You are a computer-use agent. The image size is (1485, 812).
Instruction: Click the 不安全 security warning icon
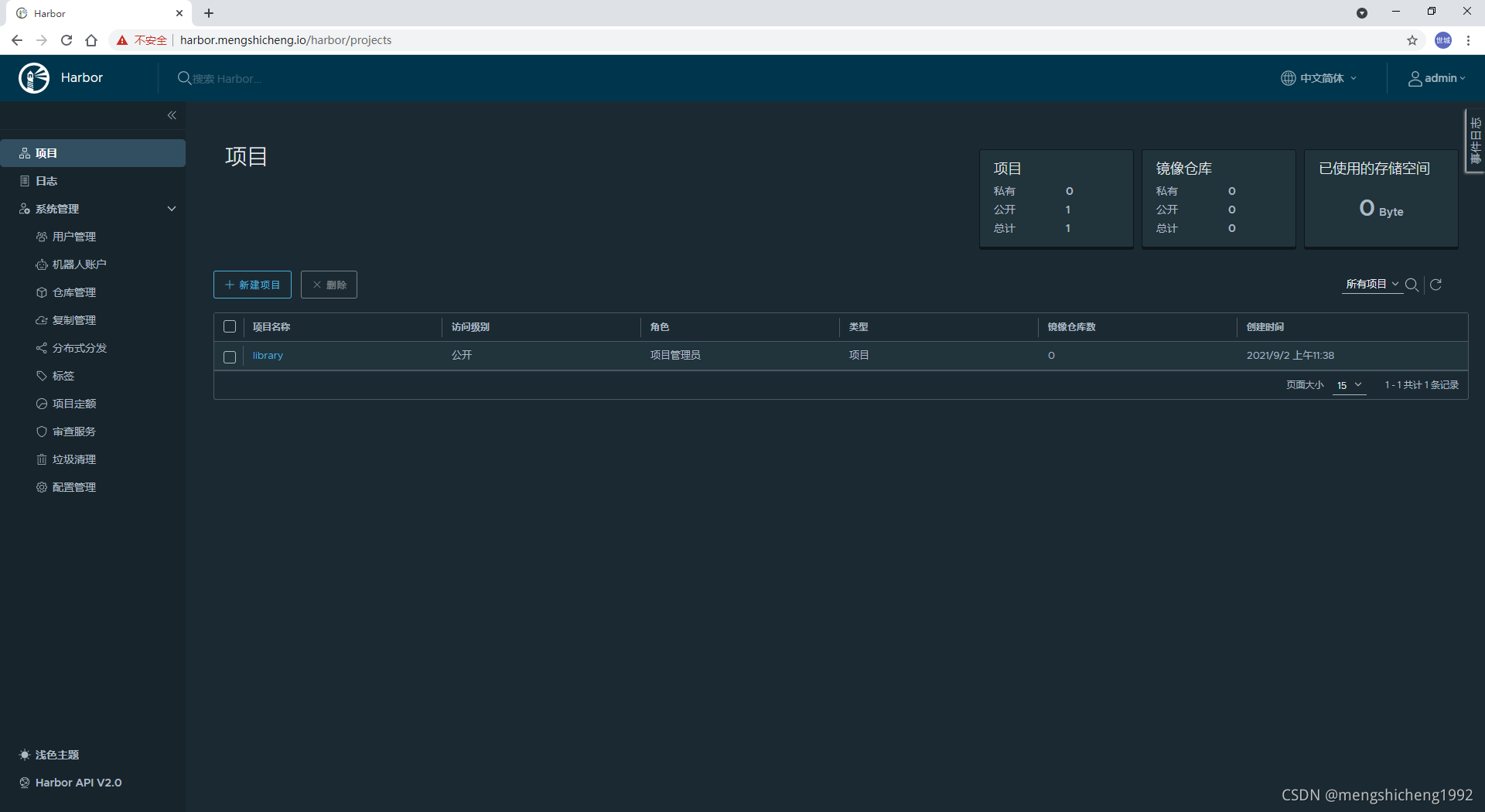coord(122,40)
